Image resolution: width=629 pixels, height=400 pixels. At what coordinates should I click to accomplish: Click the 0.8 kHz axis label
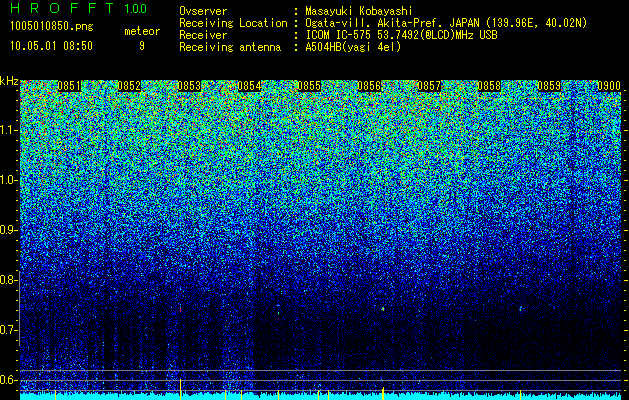8,280
